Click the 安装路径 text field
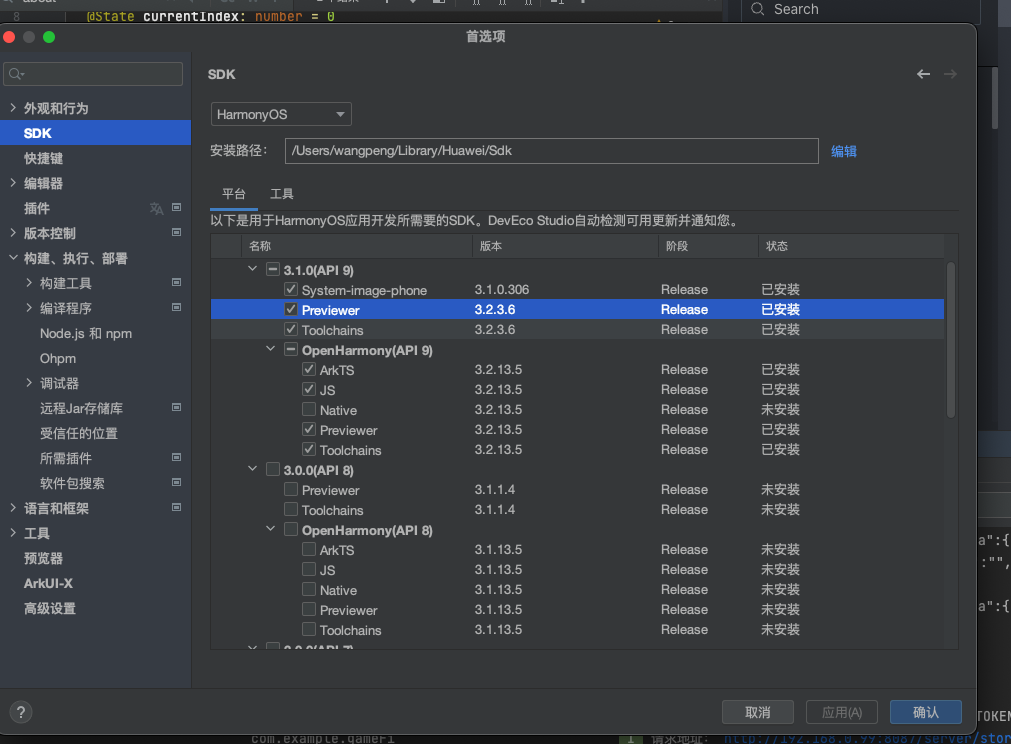 [x=552, y=151]
